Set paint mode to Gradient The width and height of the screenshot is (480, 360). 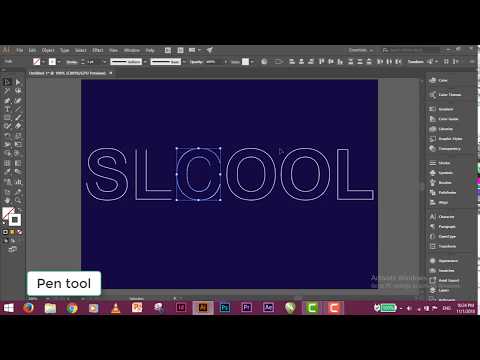click(x=13, y=232)
